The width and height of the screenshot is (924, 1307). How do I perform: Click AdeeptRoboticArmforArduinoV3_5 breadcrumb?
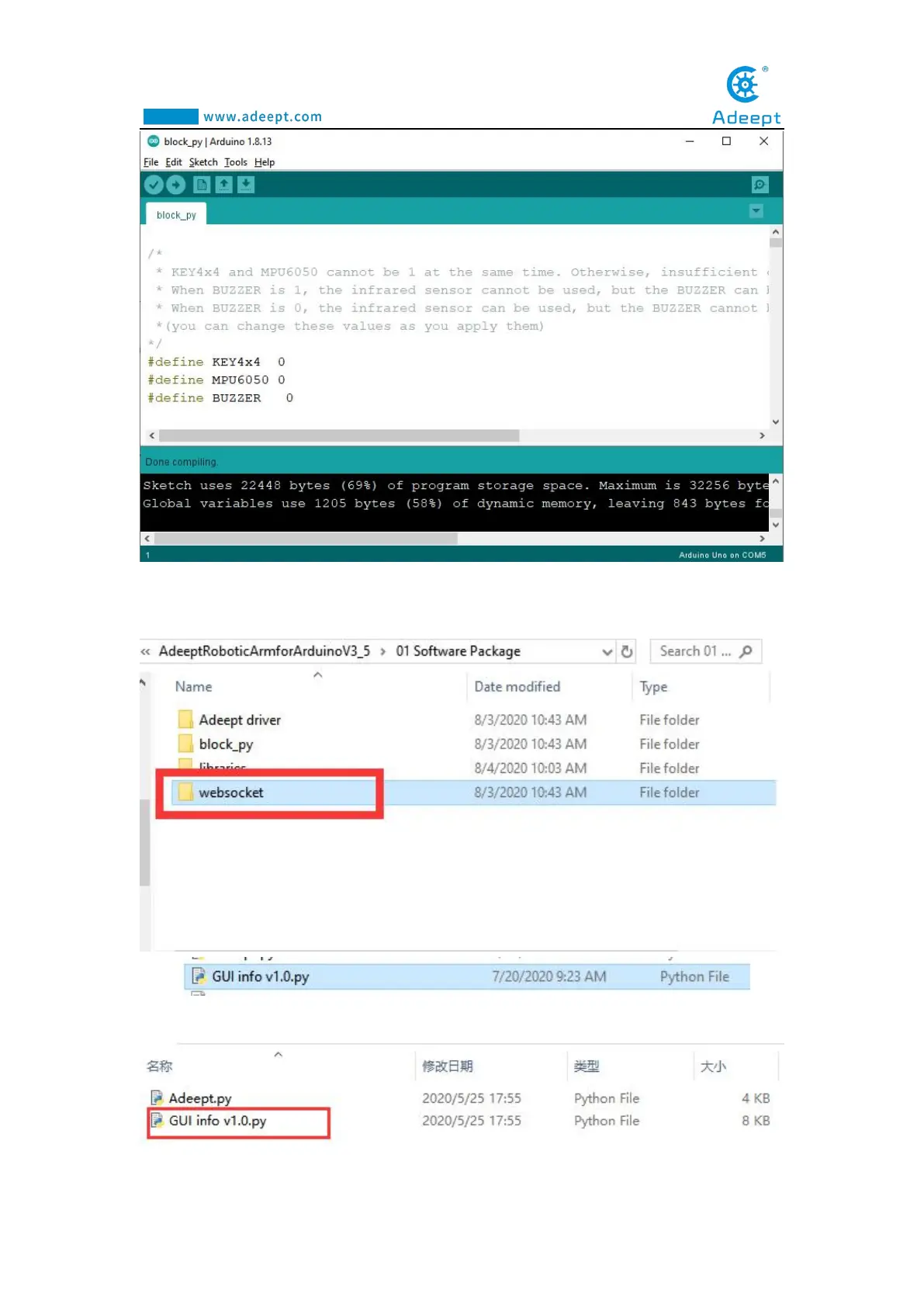pyautogui.click(x=265, y=651)
